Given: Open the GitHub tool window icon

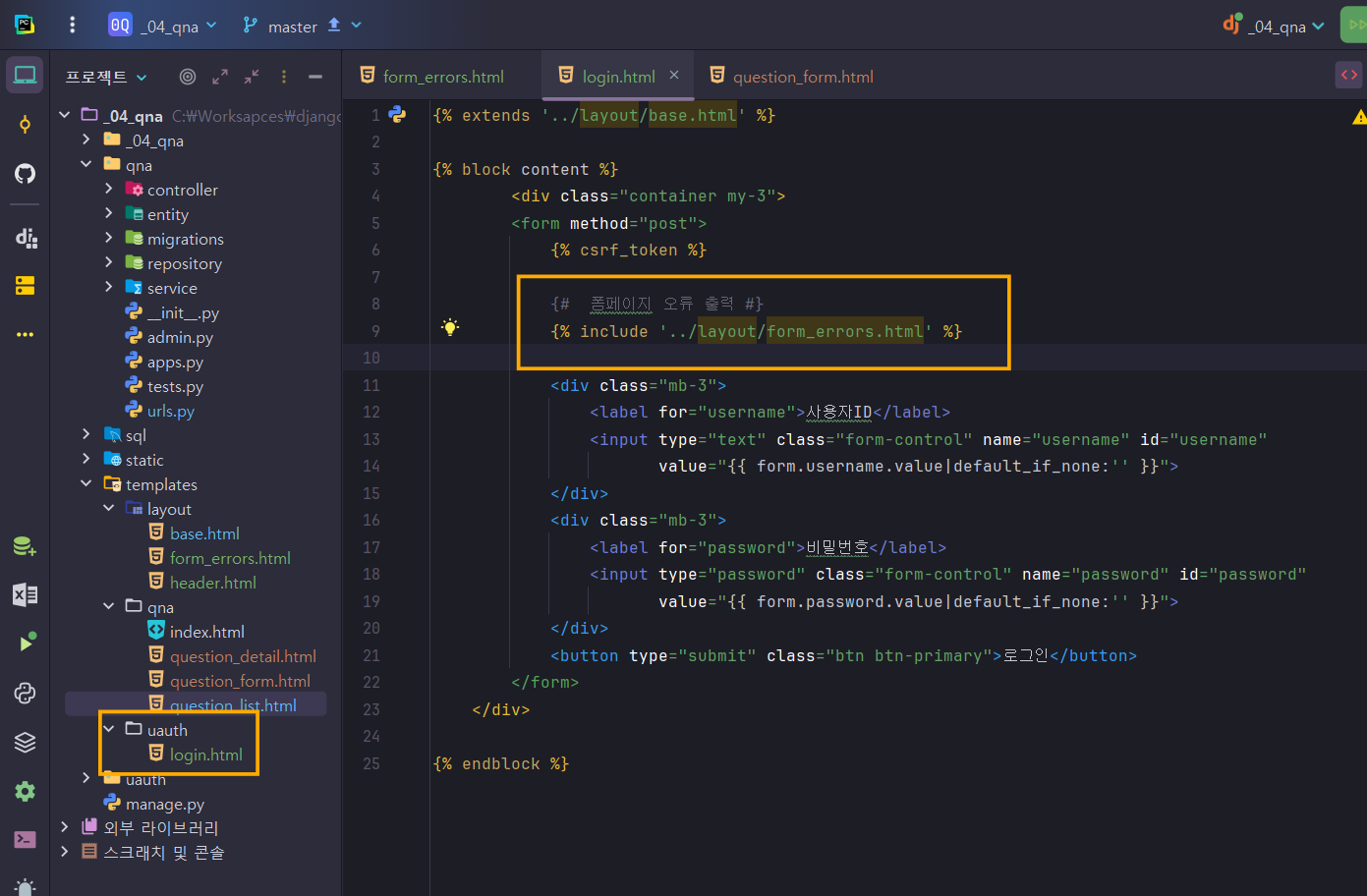Looking at the screenshot, I should 25,174.
